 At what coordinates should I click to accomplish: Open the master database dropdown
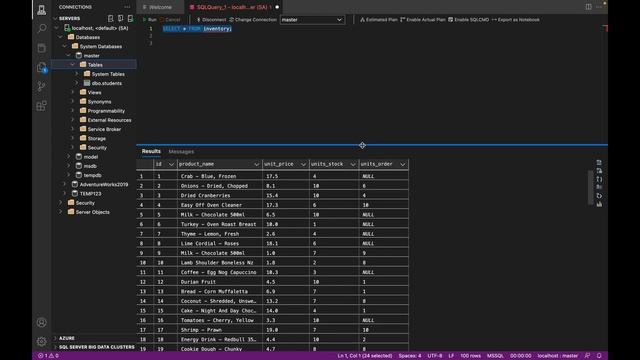312,20
